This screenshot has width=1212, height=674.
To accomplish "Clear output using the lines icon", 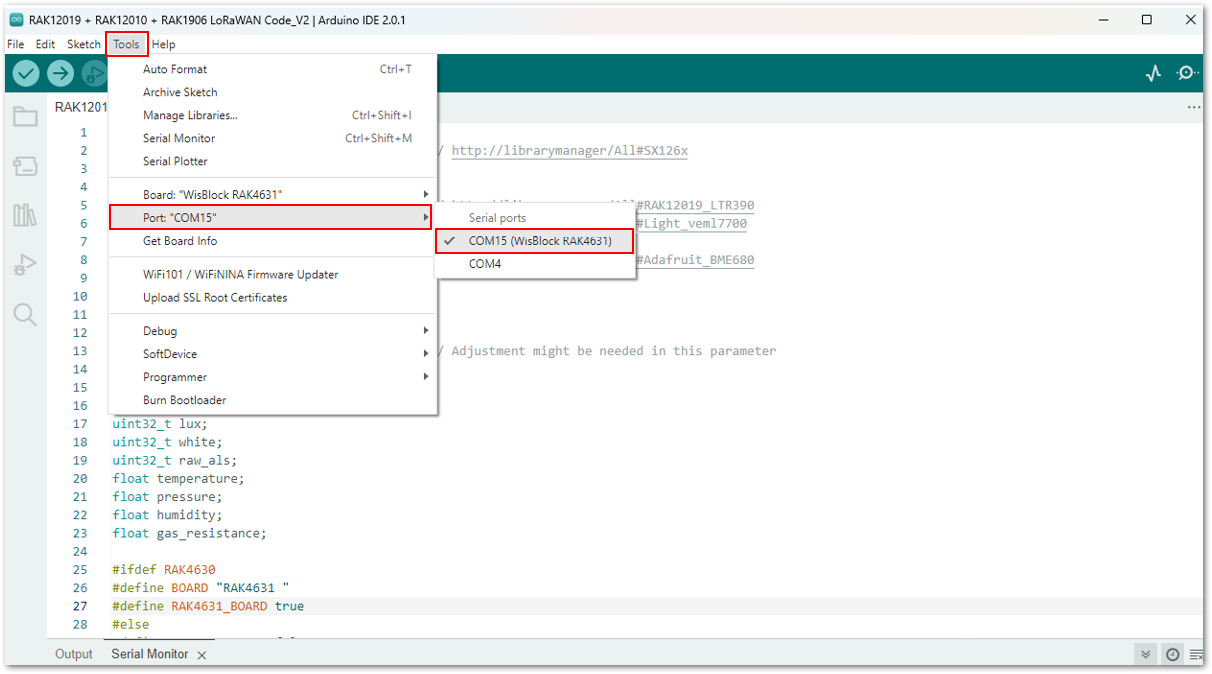I will (x=1196, y=654).
